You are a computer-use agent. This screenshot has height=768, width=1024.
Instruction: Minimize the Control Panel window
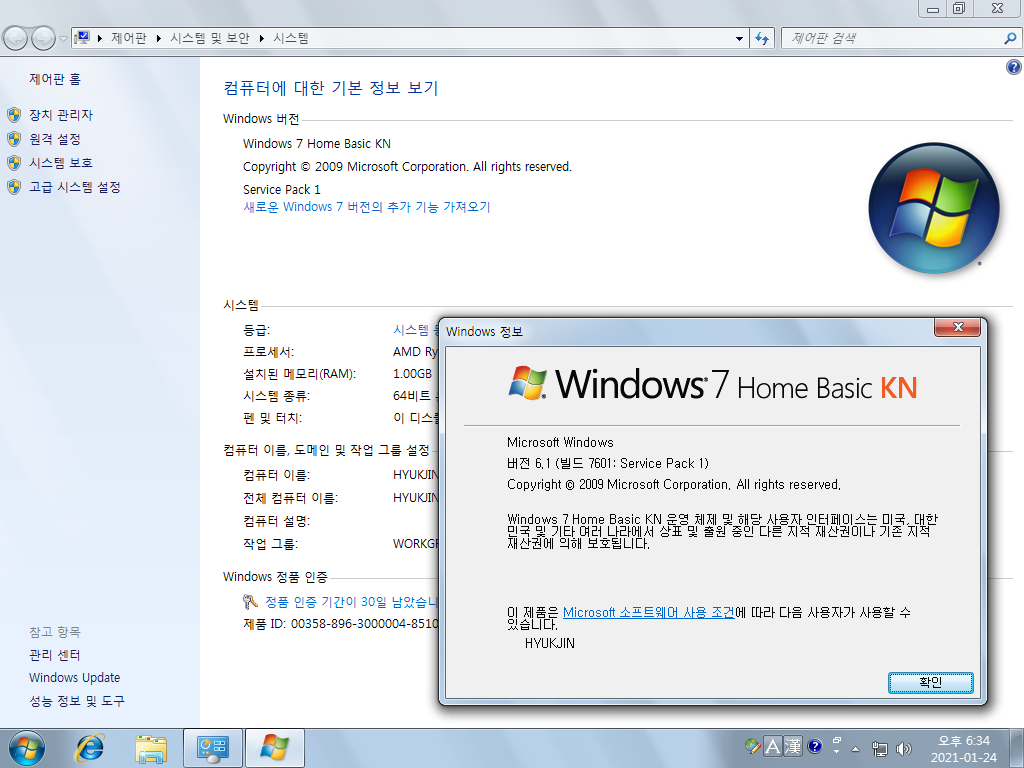pos(933,8)
